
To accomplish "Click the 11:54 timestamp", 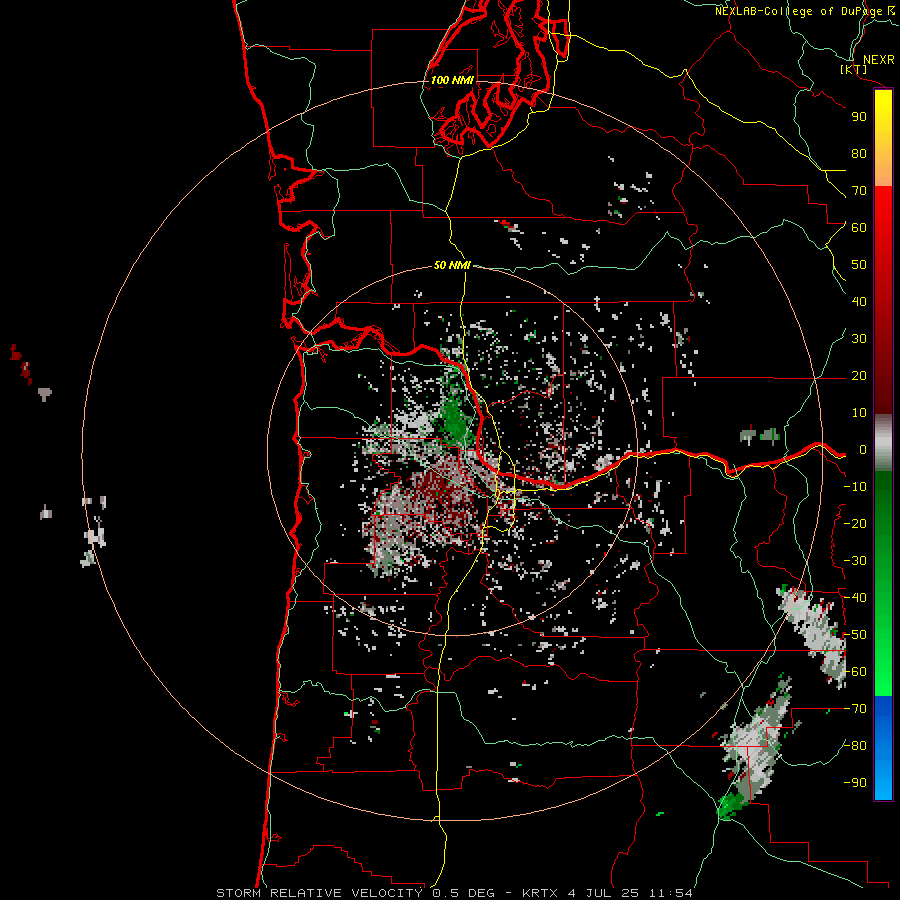I will click(670, 893).
